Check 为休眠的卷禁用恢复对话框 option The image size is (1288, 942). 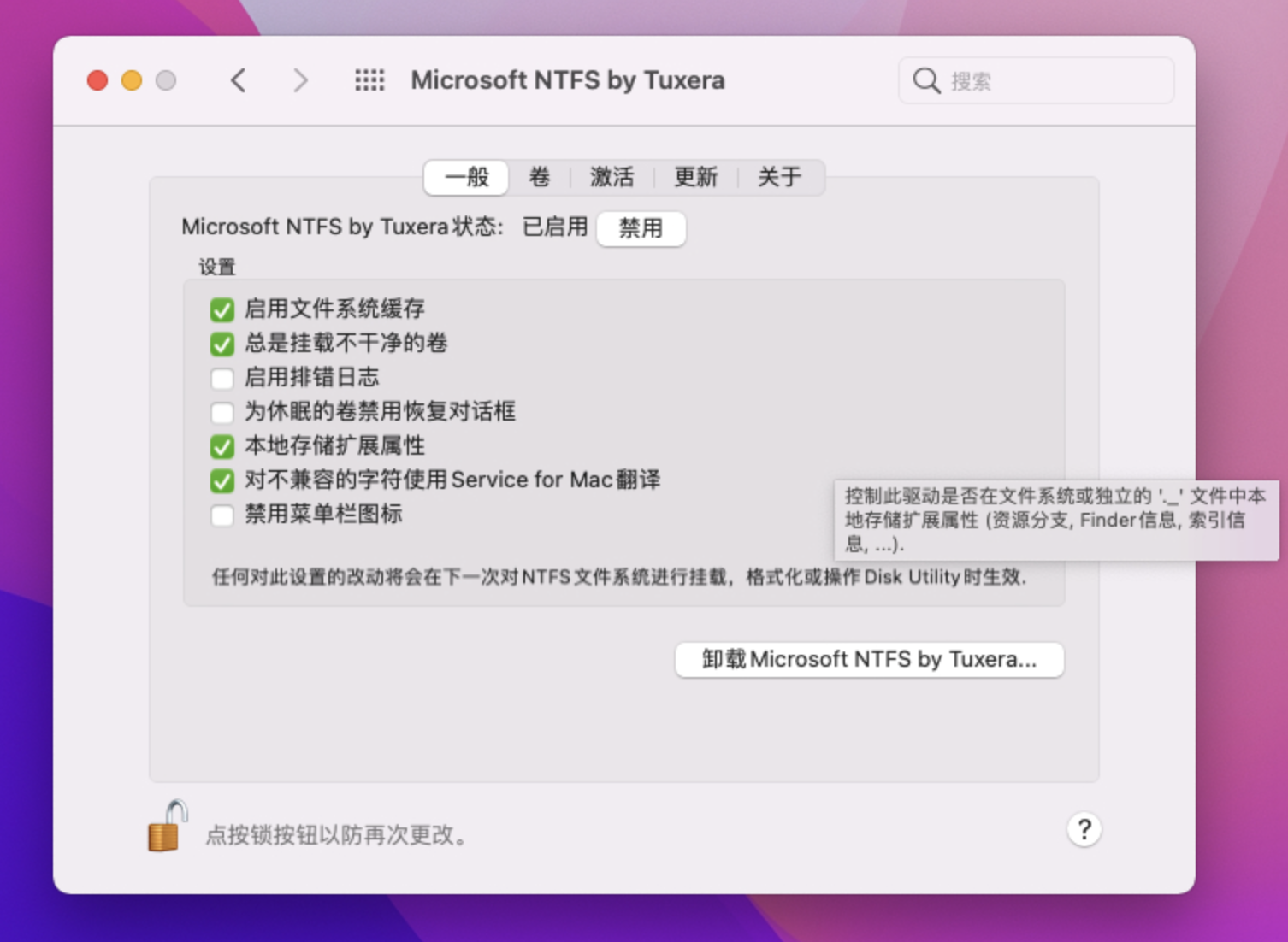[x=222, y=412]
